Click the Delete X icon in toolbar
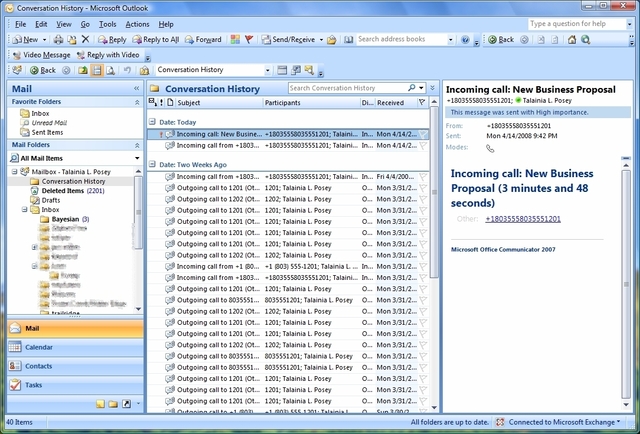The width and height of the screenshot is (640, 434). point(85,39)
